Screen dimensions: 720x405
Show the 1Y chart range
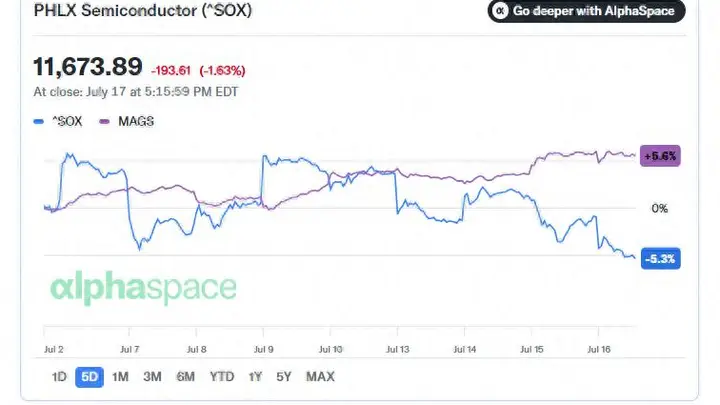[255, 377]
